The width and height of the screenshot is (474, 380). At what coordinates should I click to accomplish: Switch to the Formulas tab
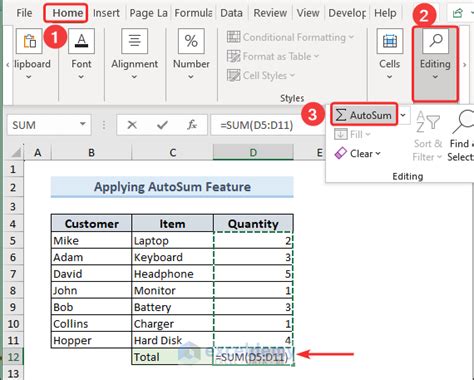pyautogui.click(x=193, y=13)
